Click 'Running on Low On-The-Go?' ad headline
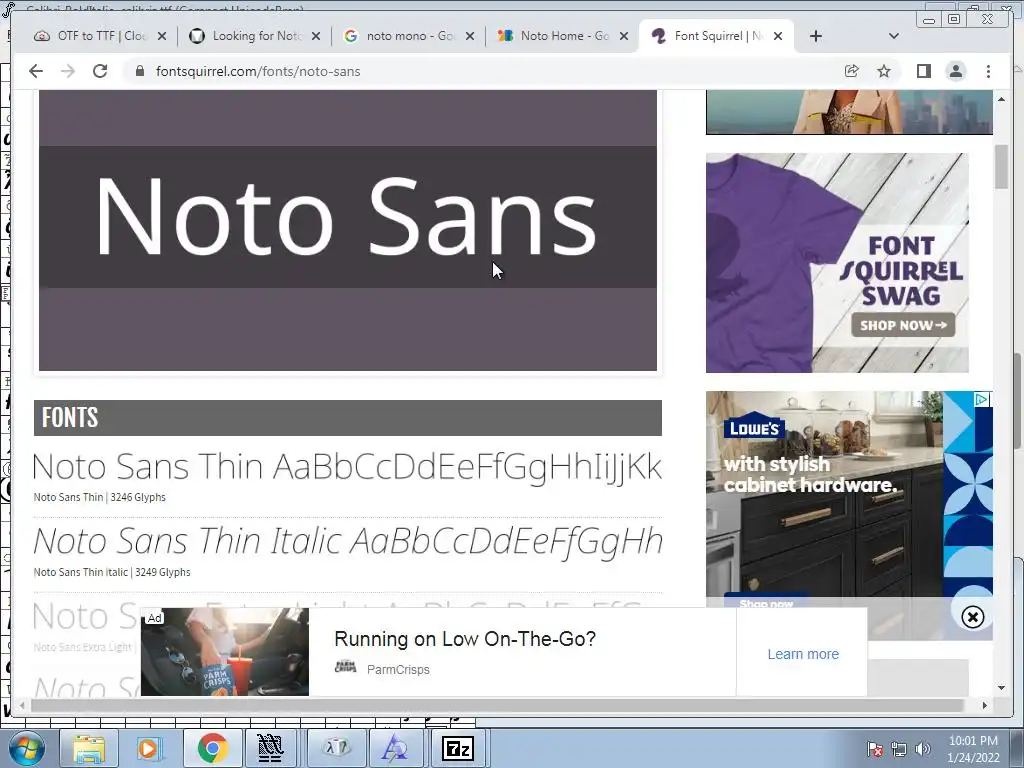Viewport: 1024px width, 768px height. 465,639
